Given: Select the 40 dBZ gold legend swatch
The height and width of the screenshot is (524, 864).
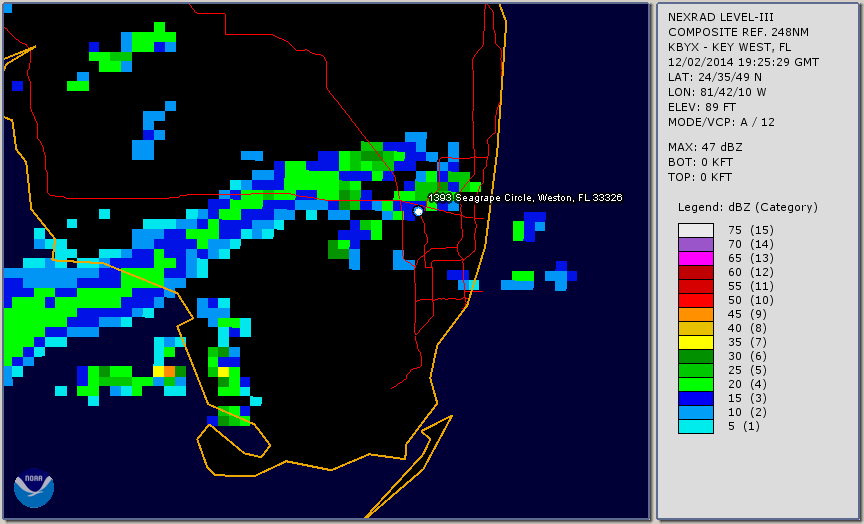Looking at the screenshot, I should coord(696,328).
